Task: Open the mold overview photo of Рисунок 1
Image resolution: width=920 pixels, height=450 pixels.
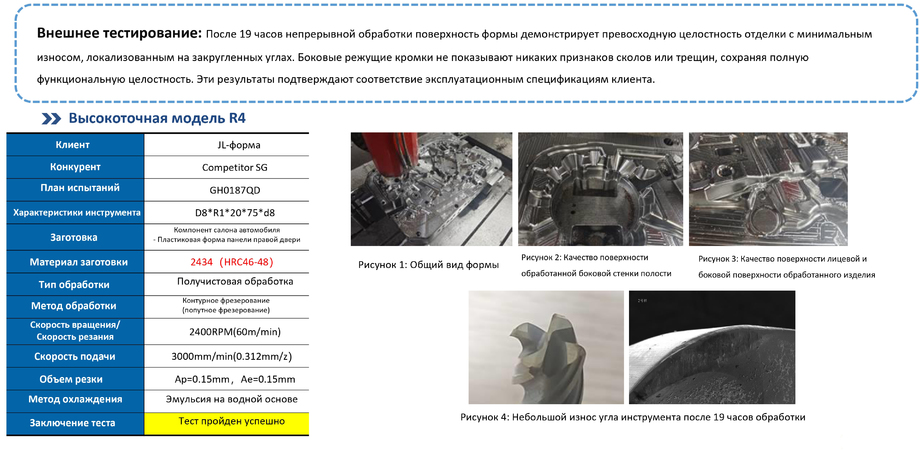Action: click(431, 189)
